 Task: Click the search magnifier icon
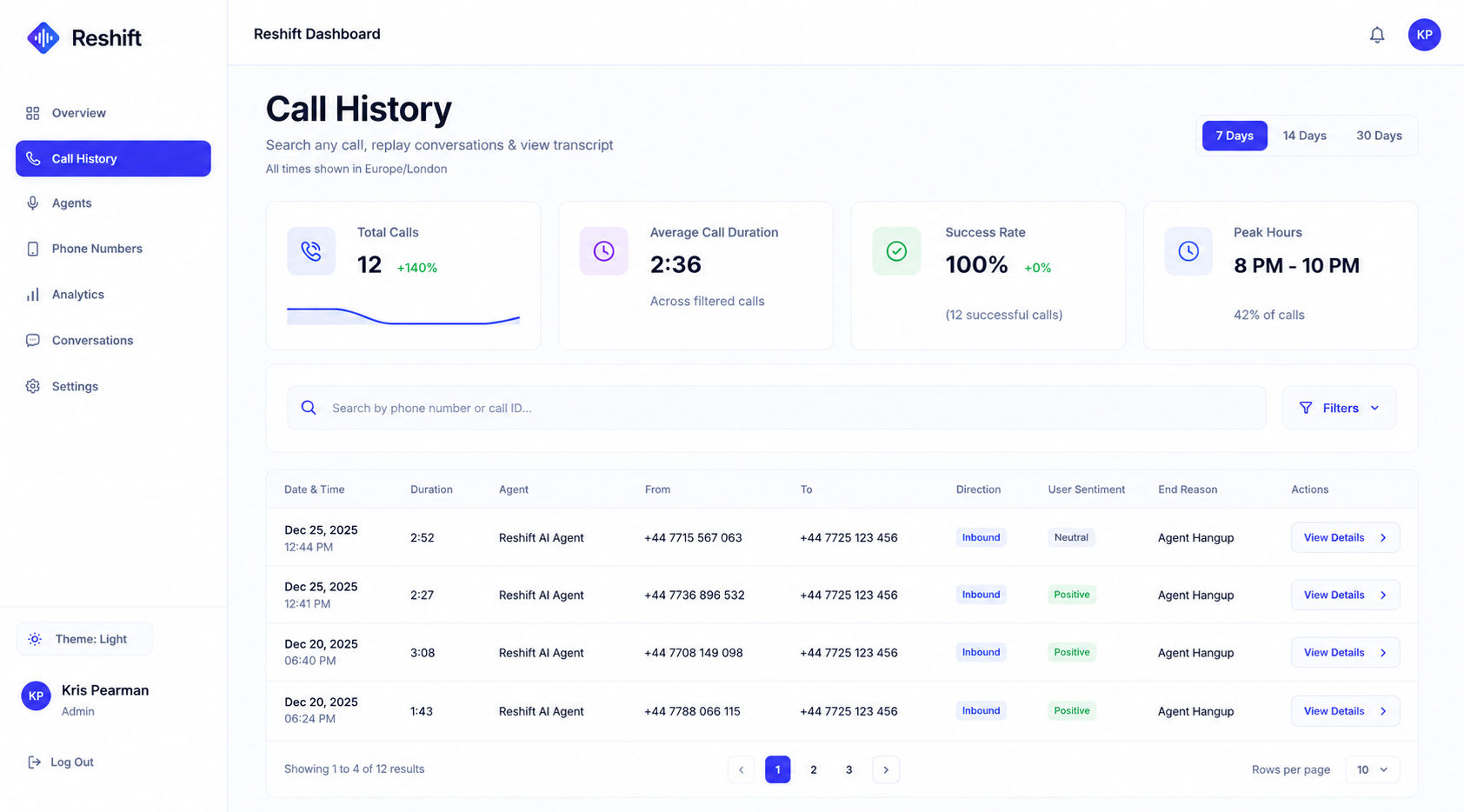click(309, 408)
